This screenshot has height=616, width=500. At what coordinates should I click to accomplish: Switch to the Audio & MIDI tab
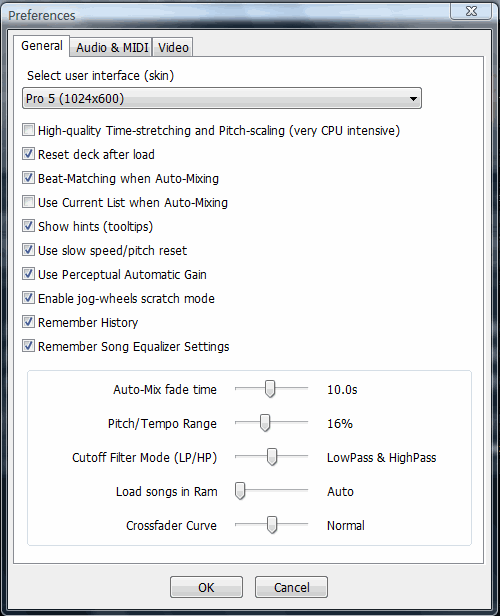[112, 48]
